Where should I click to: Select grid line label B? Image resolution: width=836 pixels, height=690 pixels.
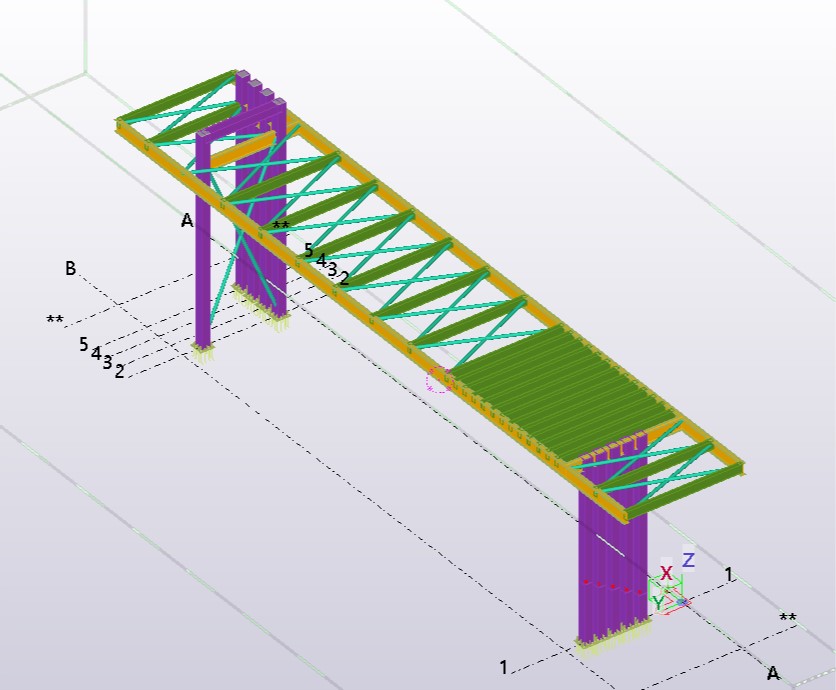[x=71, y=268]
